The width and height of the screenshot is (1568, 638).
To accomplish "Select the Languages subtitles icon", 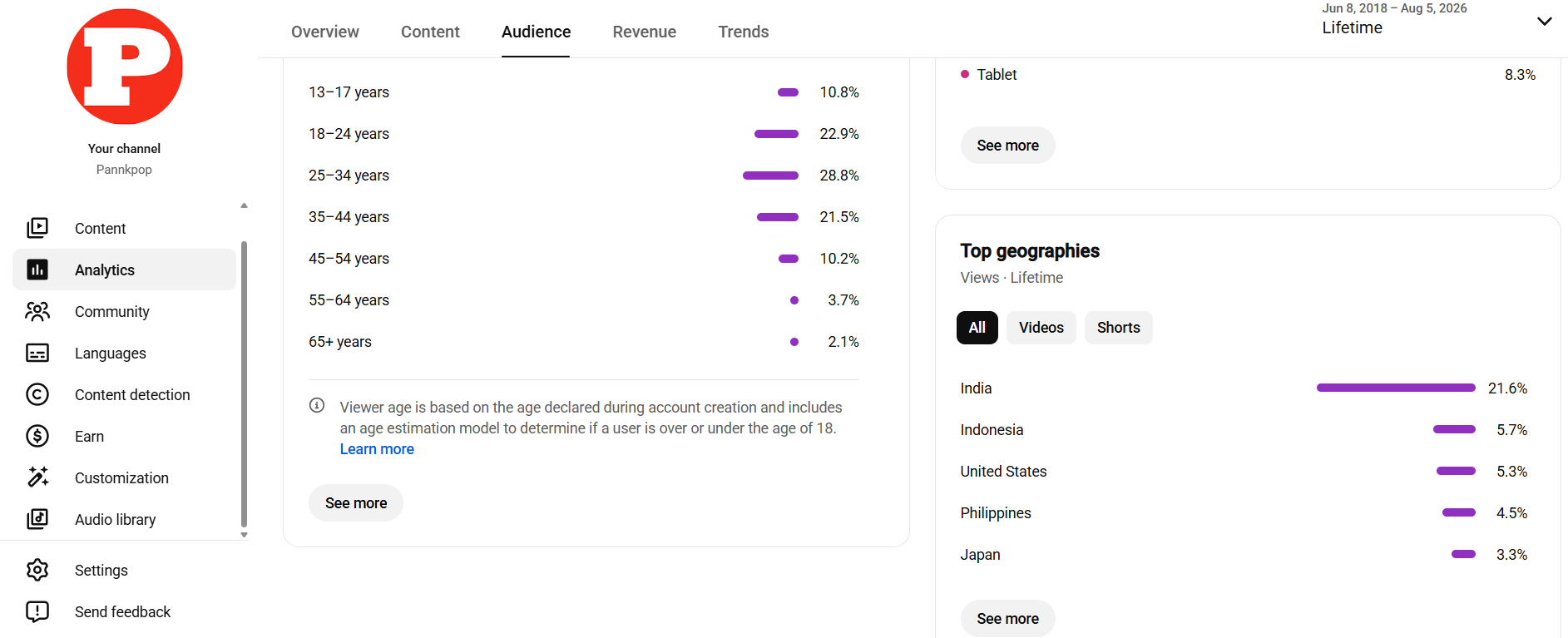I will tap(37, 353).
